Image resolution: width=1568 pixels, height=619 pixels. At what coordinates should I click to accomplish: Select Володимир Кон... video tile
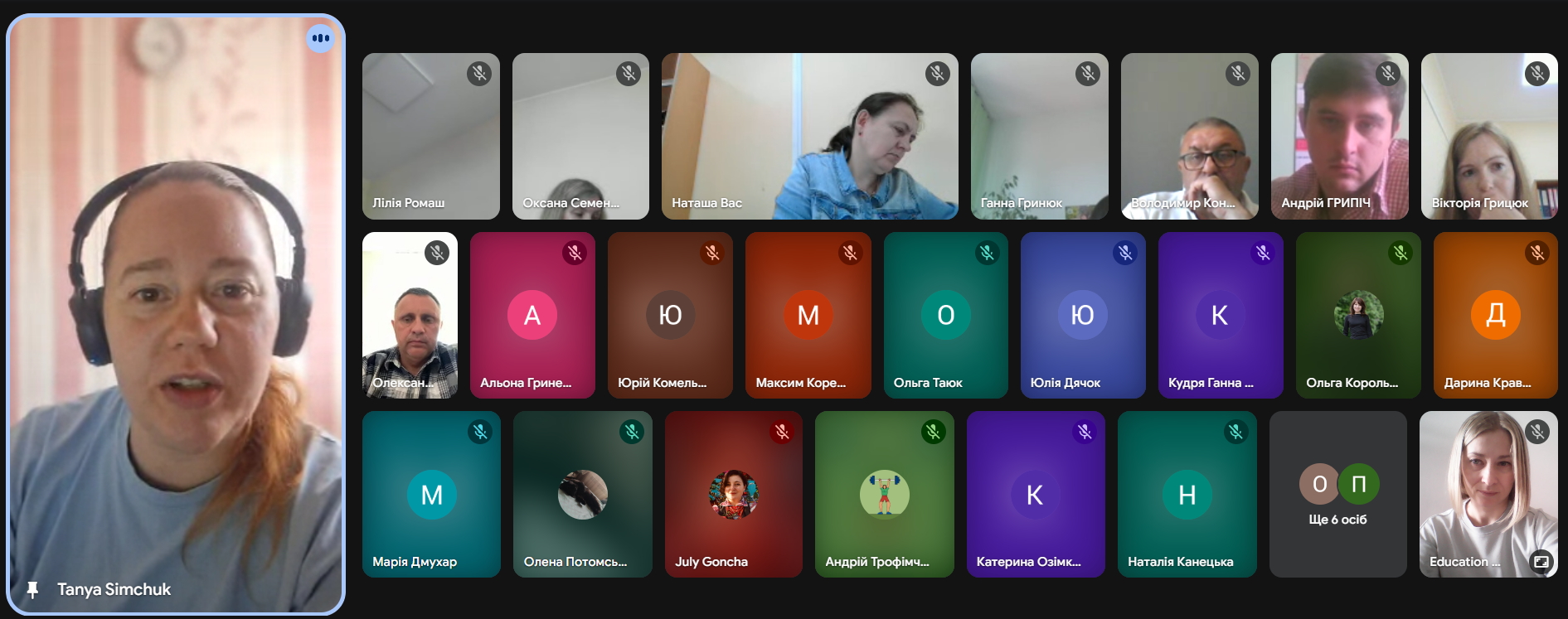[x=1189, y=137]
